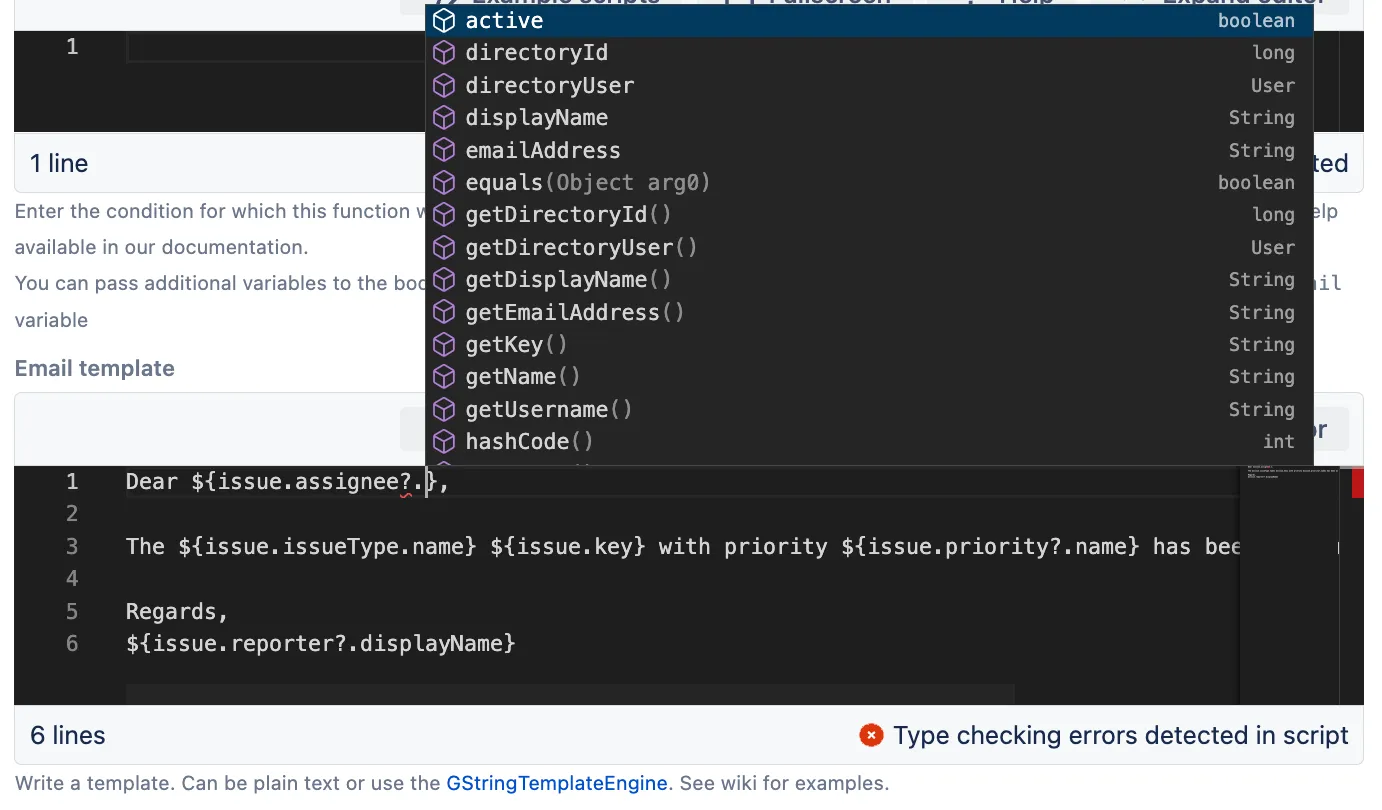Image resolution: width=1382 pixels, height=810 pixels.
Task: Click cube icon beside 'directoryId'
Action: [x=444, y=53]
